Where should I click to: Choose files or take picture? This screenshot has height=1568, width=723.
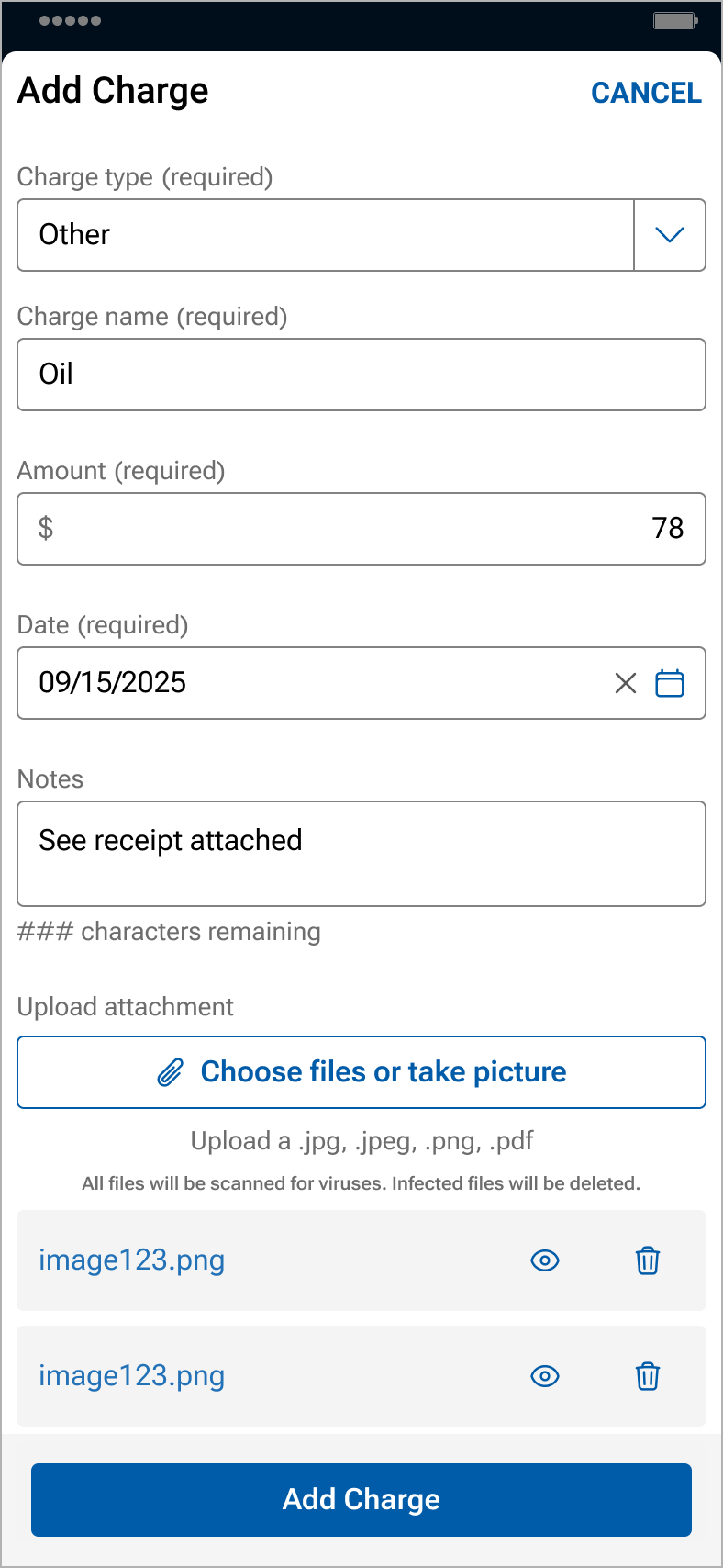[383, 1072]
